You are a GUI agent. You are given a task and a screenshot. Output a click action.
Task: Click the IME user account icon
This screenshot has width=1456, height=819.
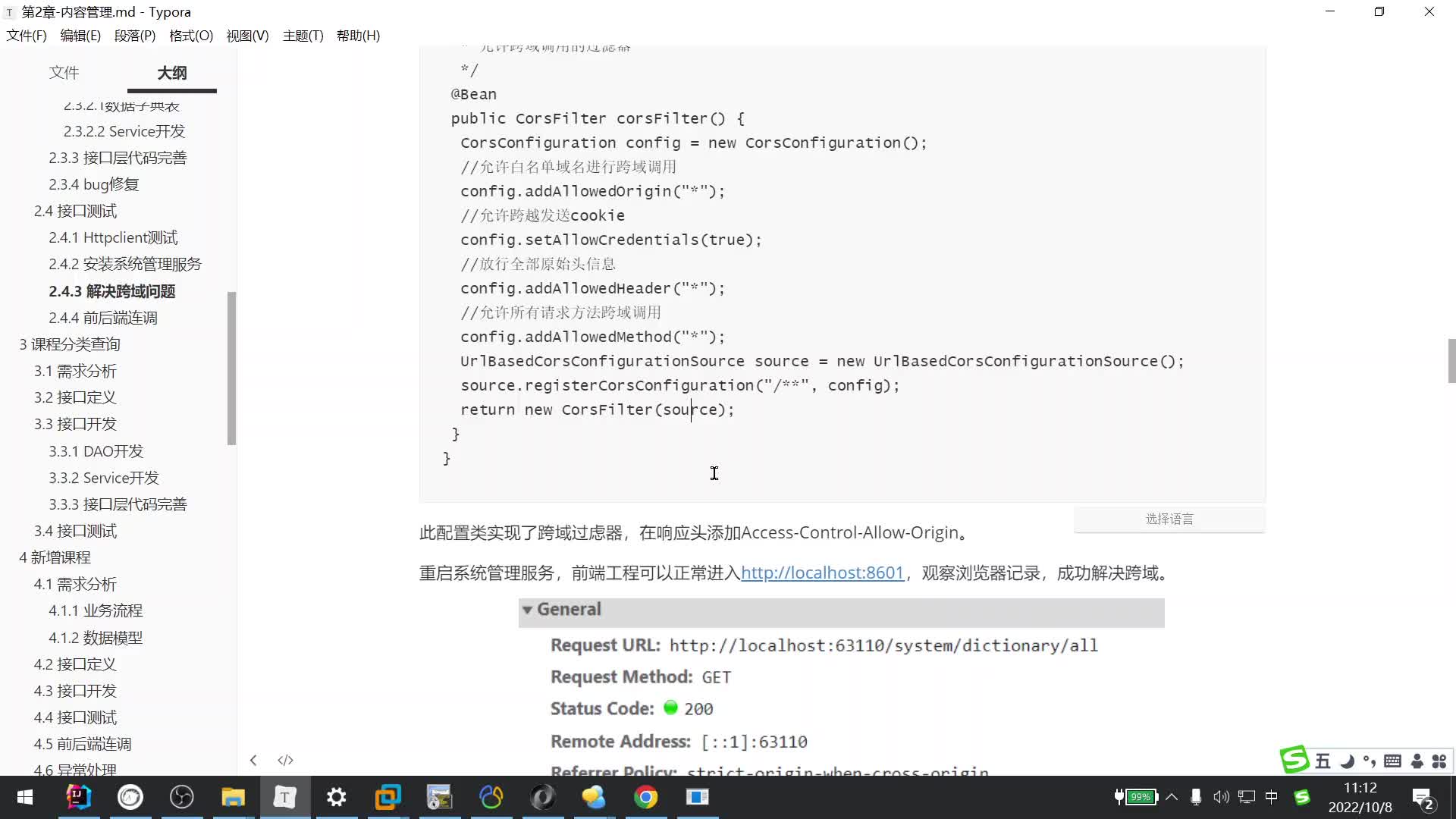coord(1417,761)
